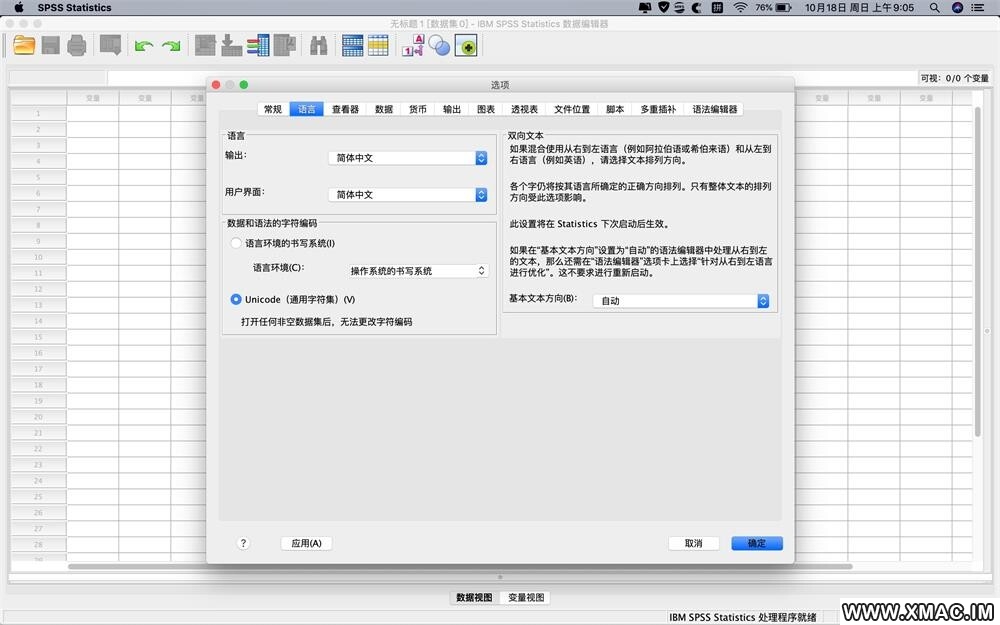Screen dimensions: 1000x625
Task: Switch to the 图表 tab
Action: coord(486,109)
